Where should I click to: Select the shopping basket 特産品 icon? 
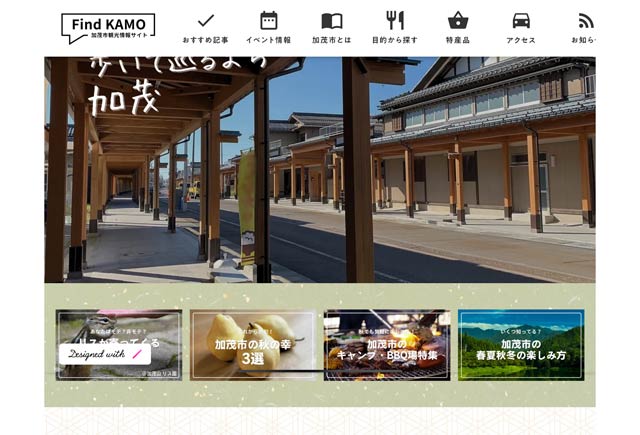point(458,20)
